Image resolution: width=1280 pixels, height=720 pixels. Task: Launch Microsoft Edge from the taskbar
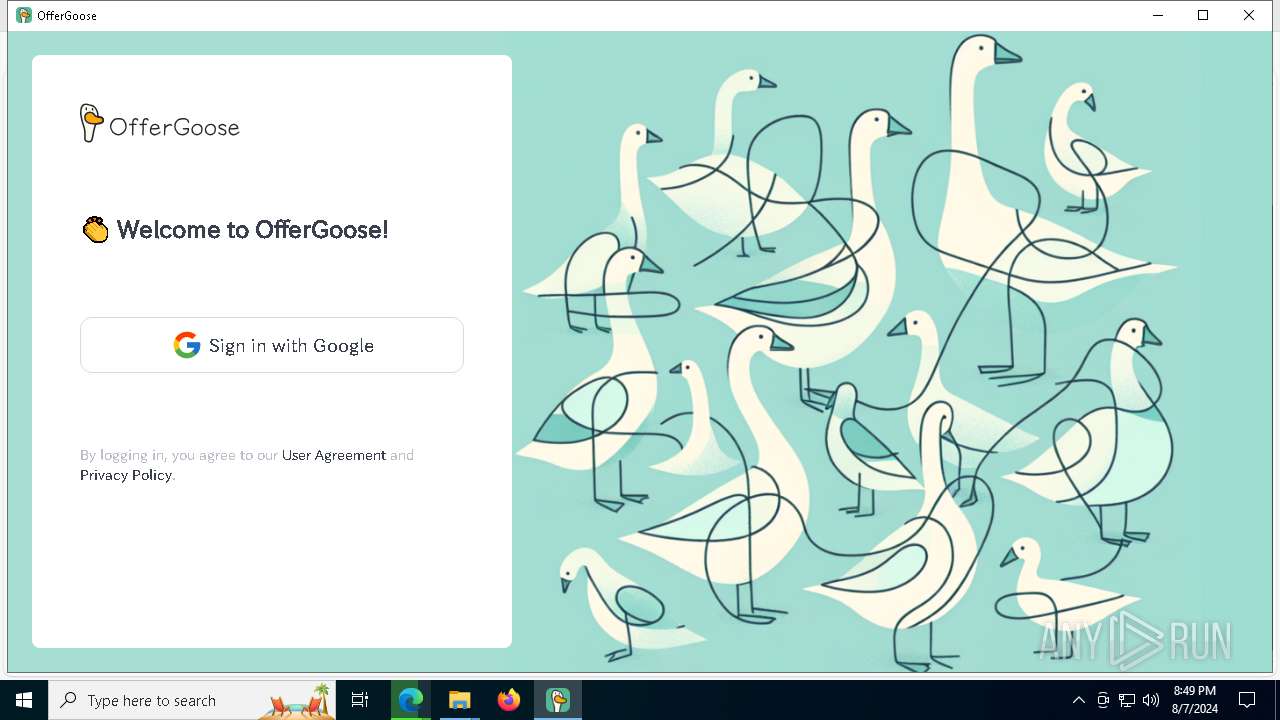click(x=411, y=700)
